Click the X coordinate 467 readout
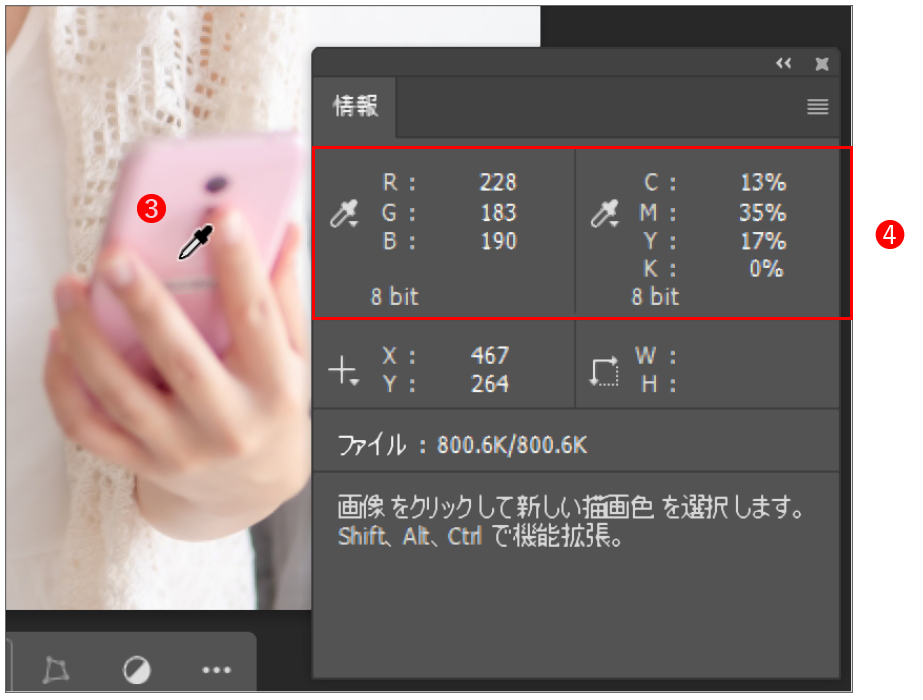Viewport: 923px width, 700px height. click(489, 356)
